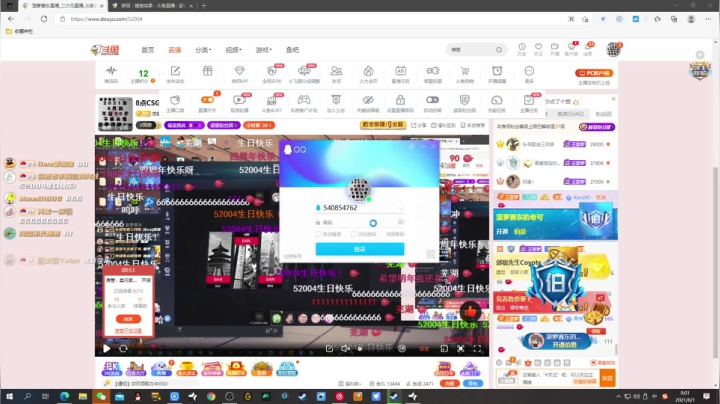Click play button in video player
The image size is (720, 404).
click(x=106, y=349)
